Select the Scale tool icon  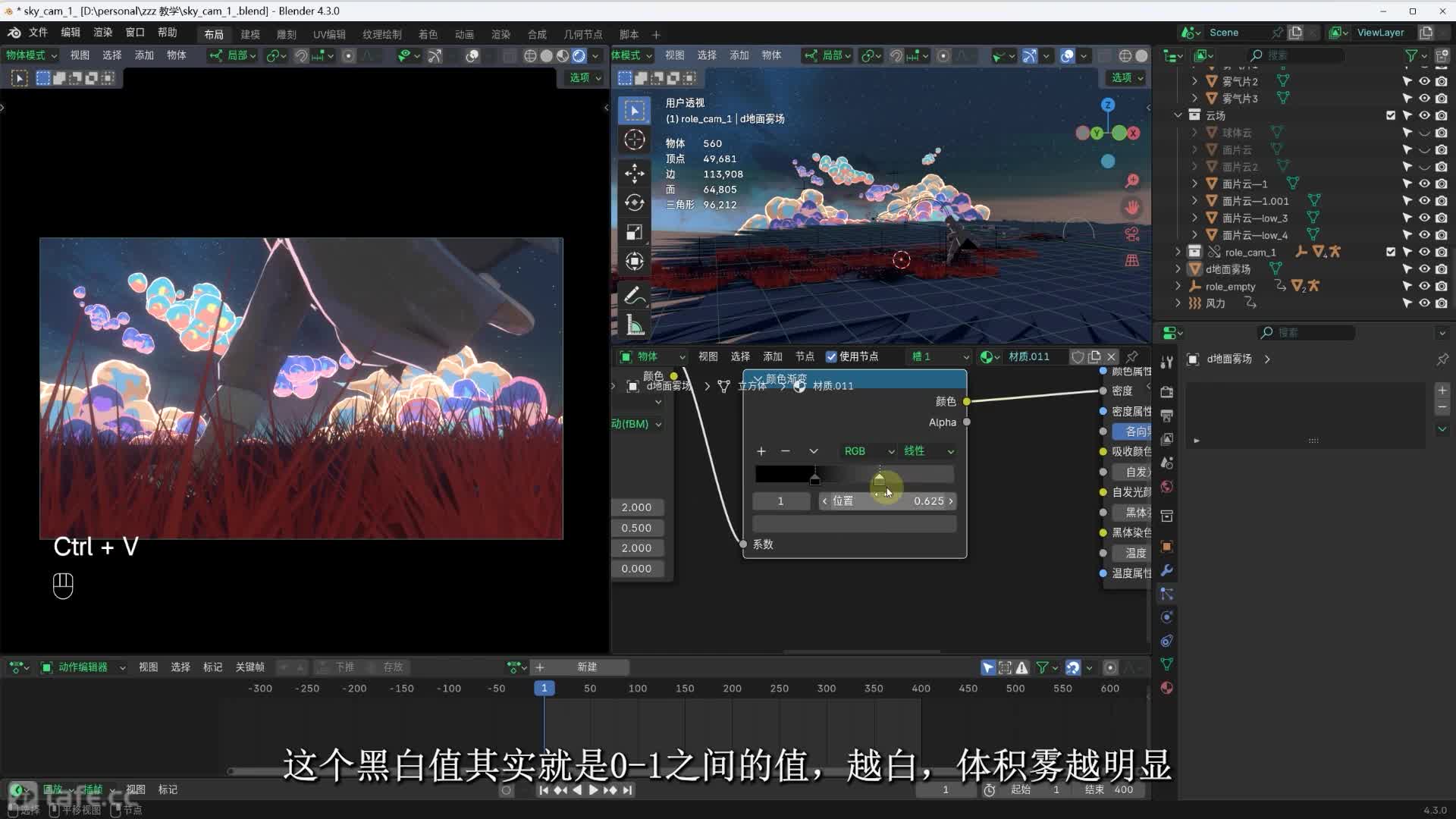click(635, 232)
